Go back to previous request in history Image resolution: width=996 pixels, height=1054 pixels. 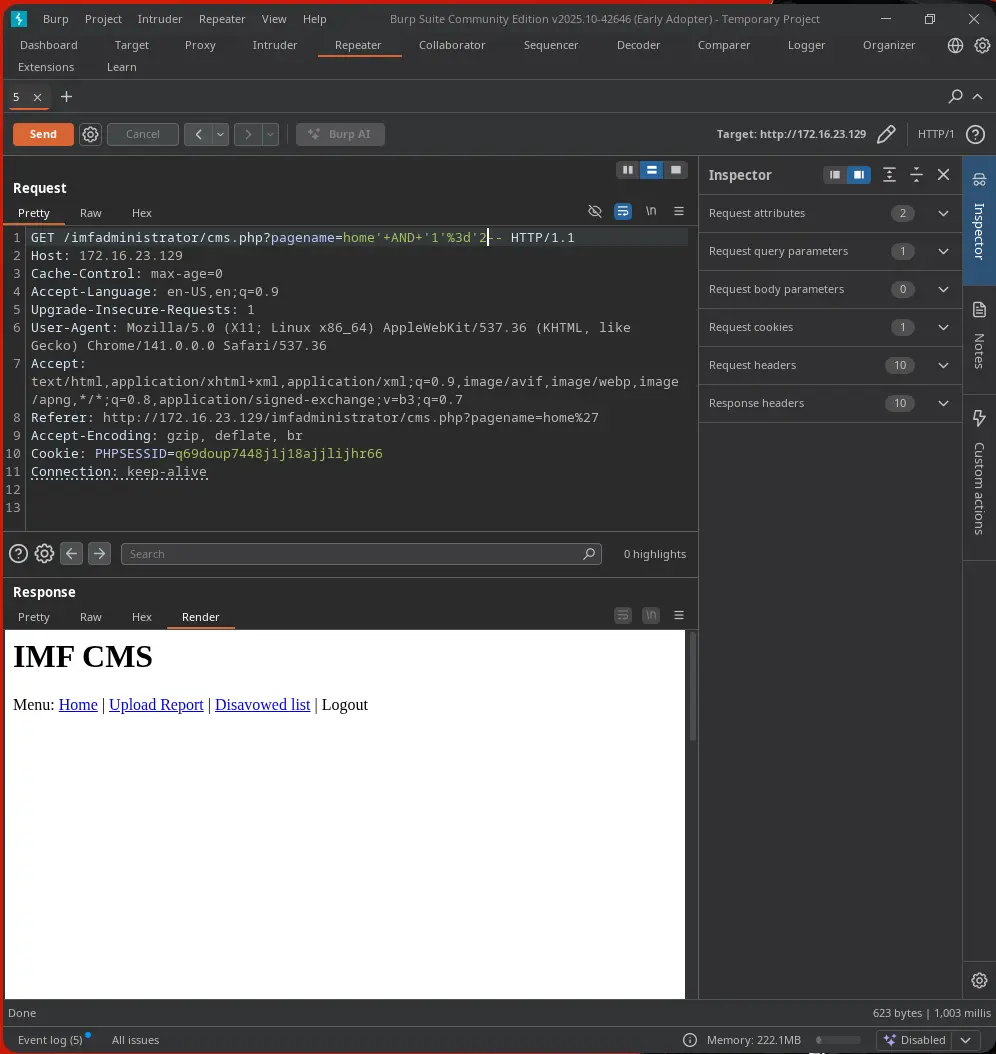tap(198, 134)
